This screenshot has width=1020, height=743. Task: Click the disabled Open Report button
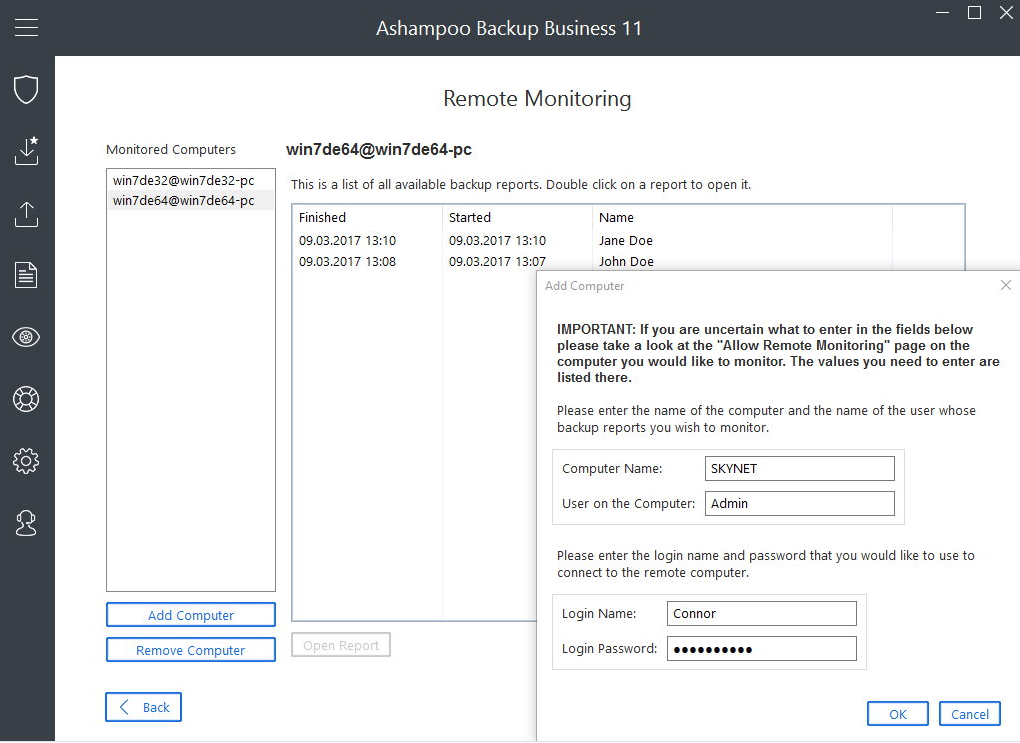341,645
